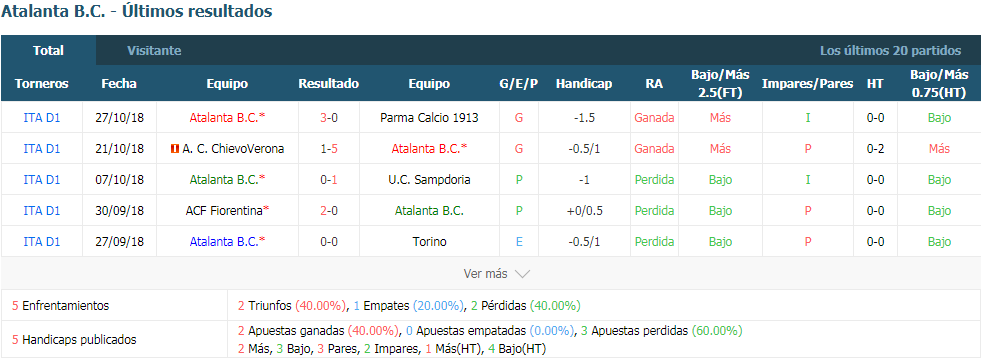Click Parma Calcio 1913 team name

pyautogui.click(x=429, y=118)
